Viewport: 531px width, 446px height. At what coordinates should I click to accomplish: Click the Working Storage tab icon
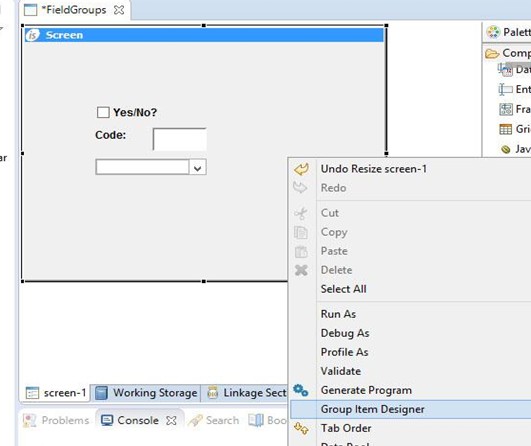coord(101,393)
